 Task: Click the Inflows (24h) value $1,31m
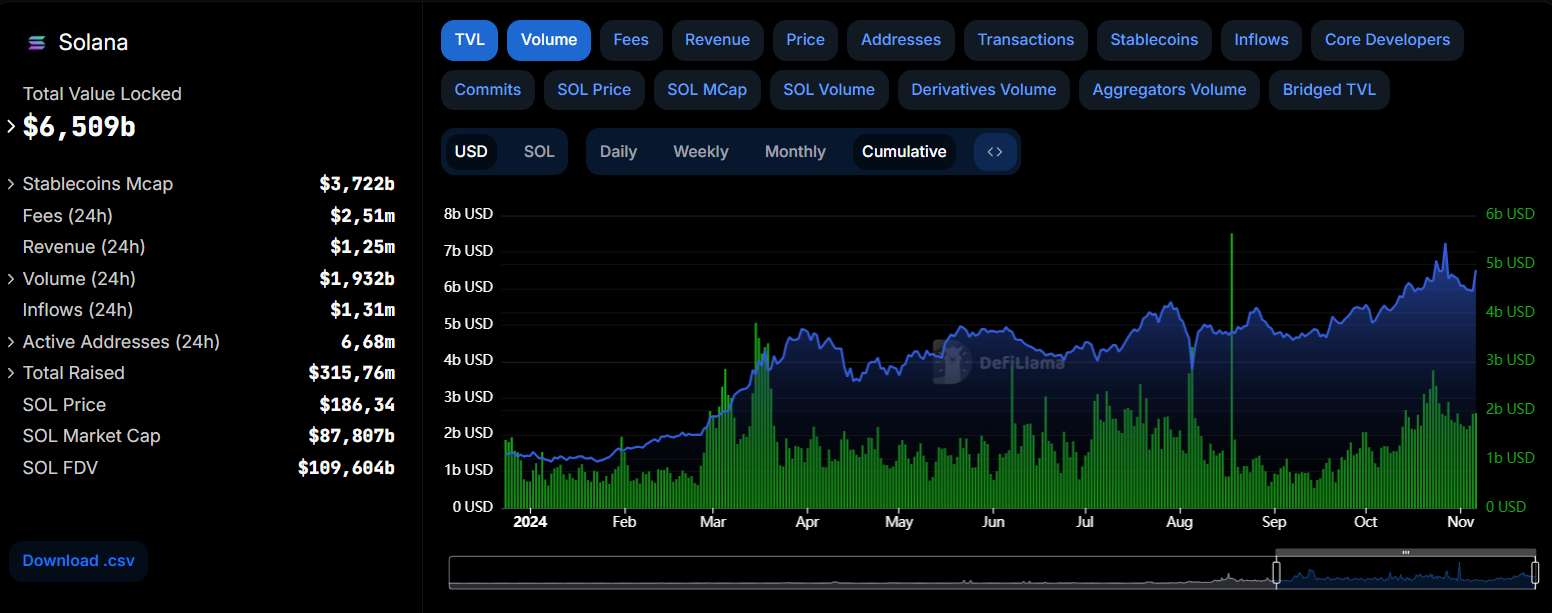tap(363, 310)
